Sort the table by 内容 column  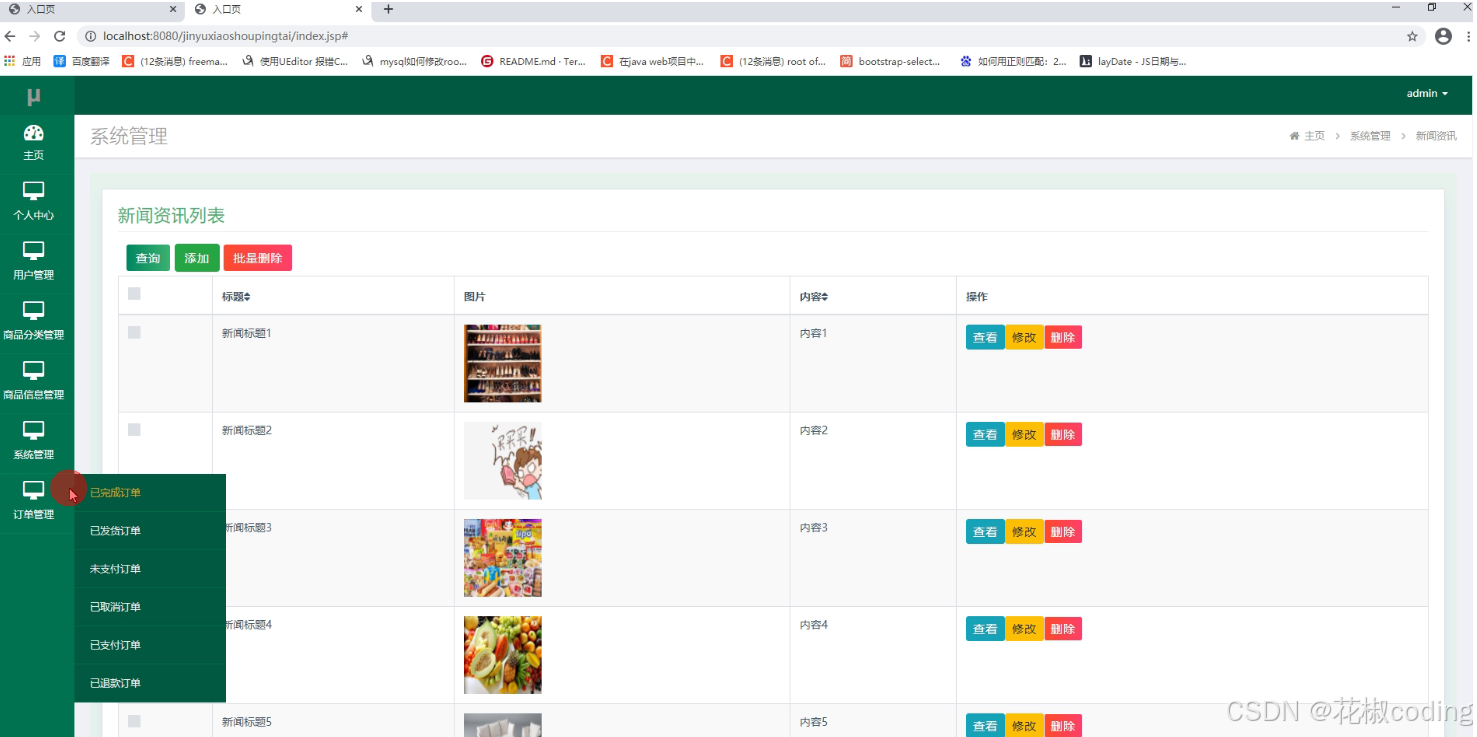pos(813,297)
